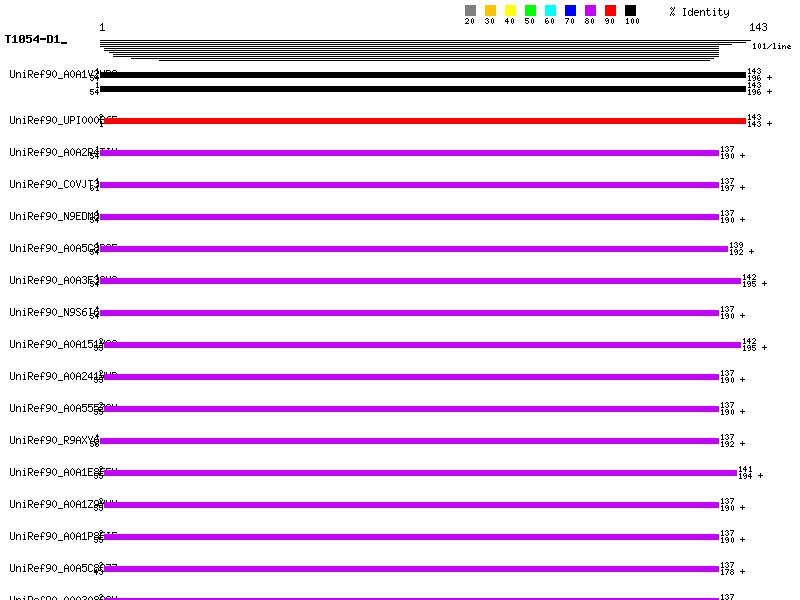Click the '% Identity' legend title
Viewport: 800px width, 600px height.
(x=699, y=12)
